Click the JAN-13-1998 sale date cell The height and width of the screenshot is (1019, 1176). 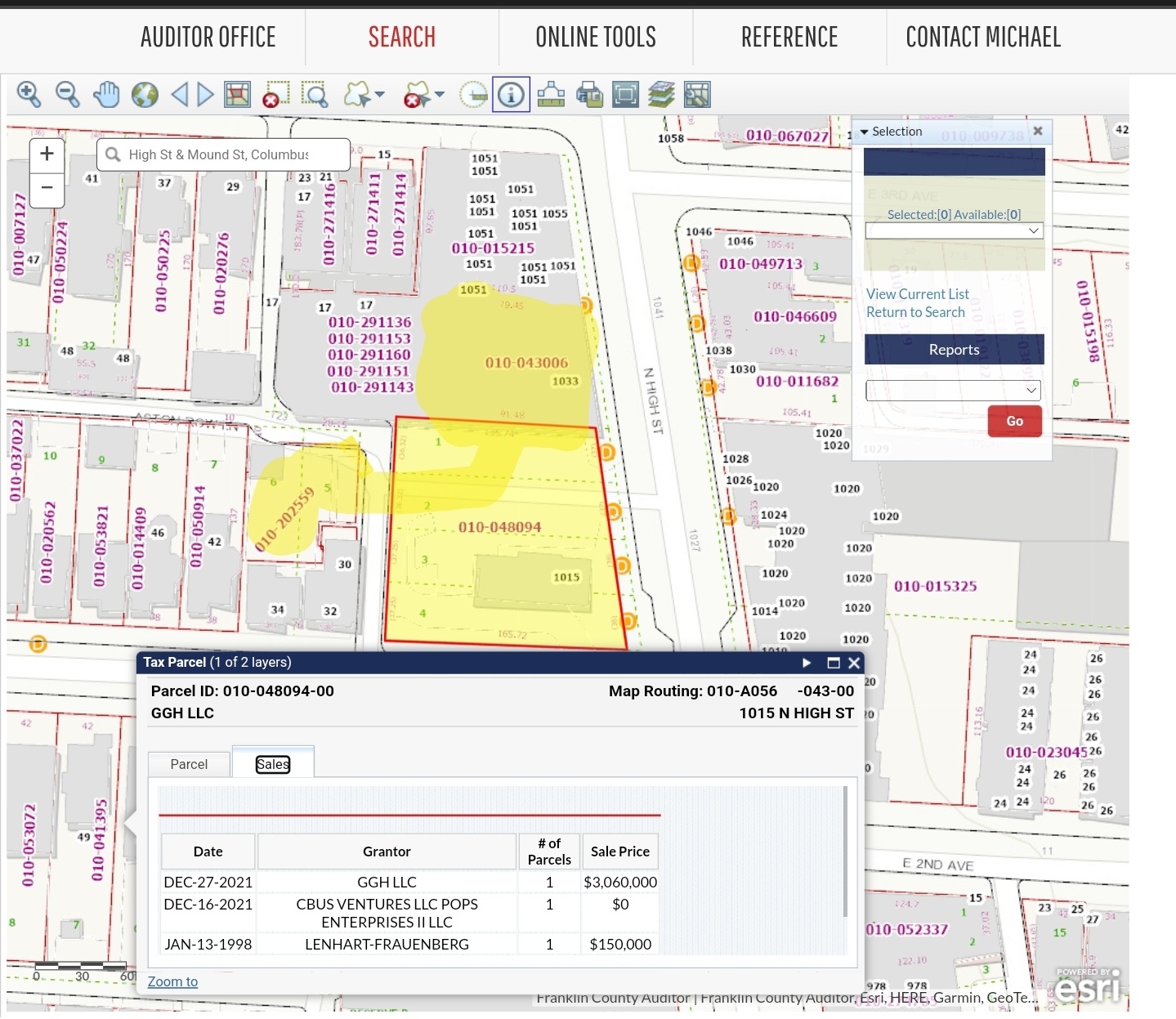[x=208, y=944]
